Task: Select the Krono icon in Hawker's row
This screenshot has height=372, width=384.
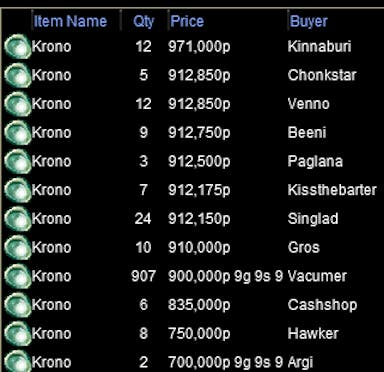Action: [18, 334]
